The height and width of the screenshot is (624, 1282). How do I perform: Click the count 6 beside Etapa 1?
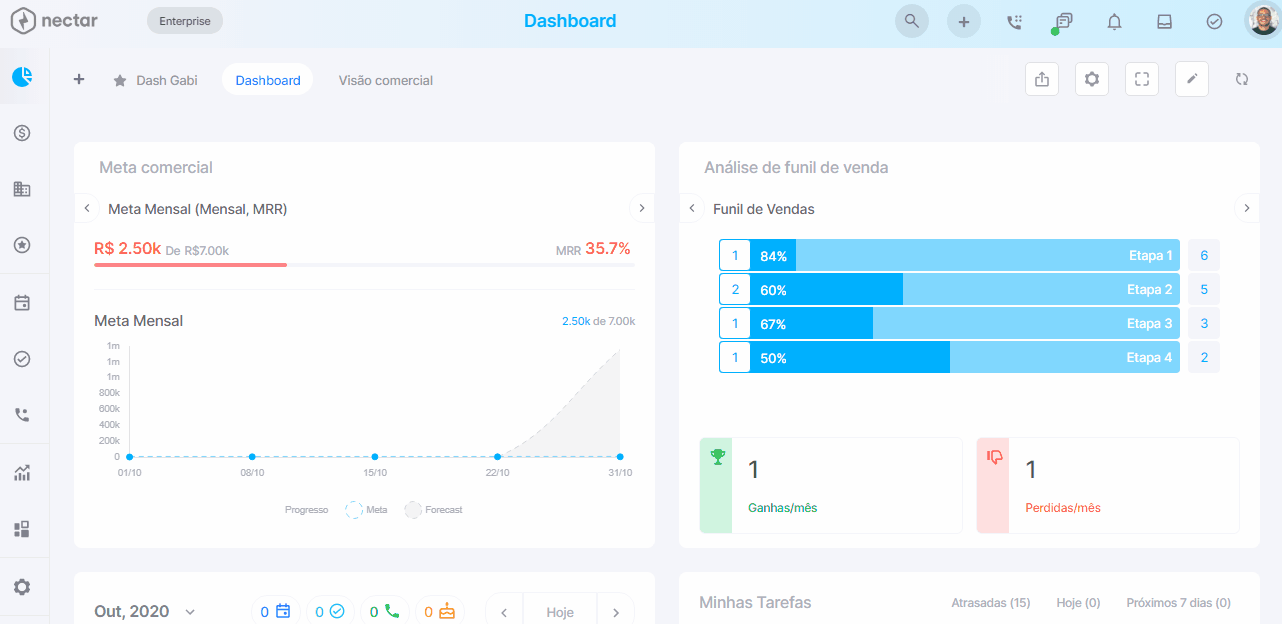1204,256
